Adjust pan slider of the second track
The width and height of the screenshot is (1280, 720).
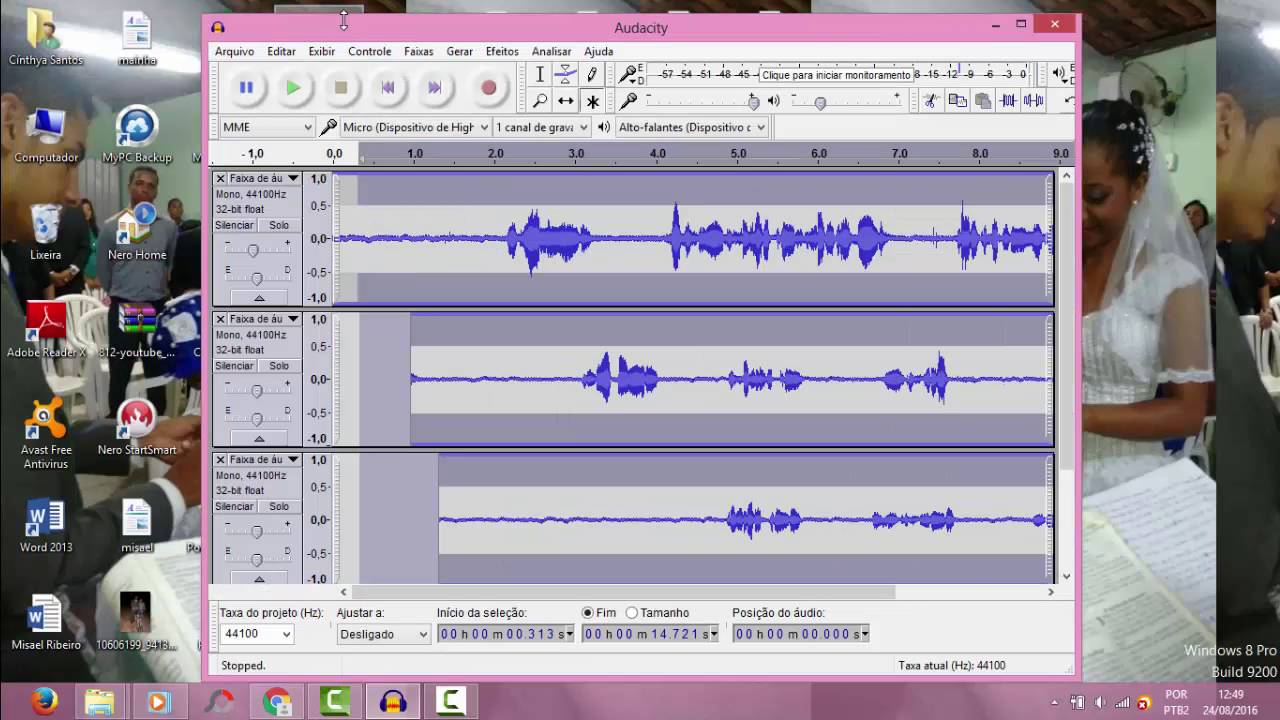(258, 418)
